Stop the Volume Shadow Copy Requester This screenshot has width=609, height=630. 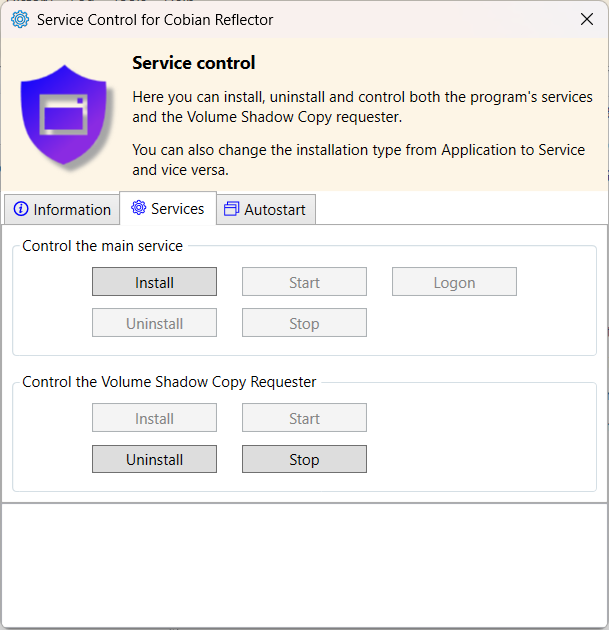pyautogui.click(x=304, y=459)
